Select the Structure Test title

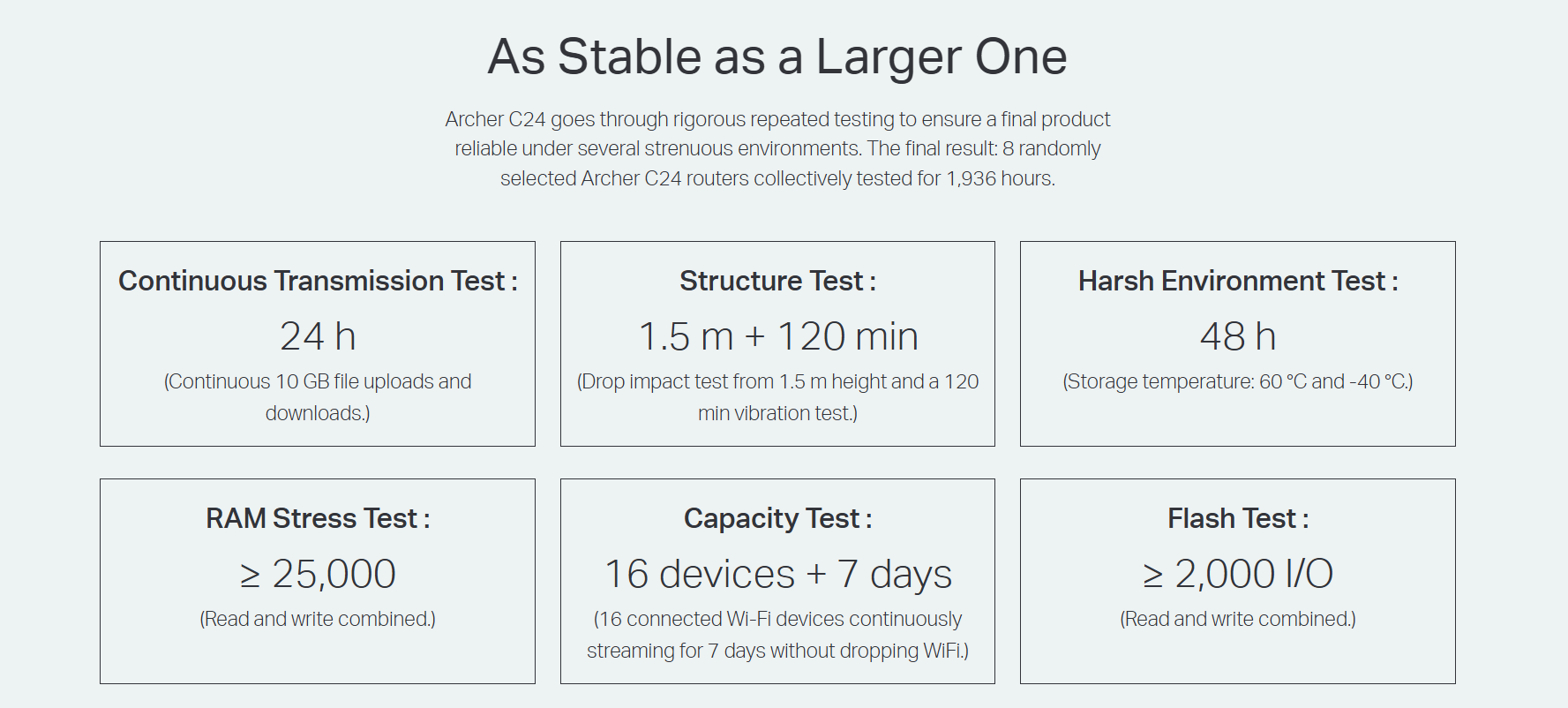pyautogui.click(x=777, y=281)
